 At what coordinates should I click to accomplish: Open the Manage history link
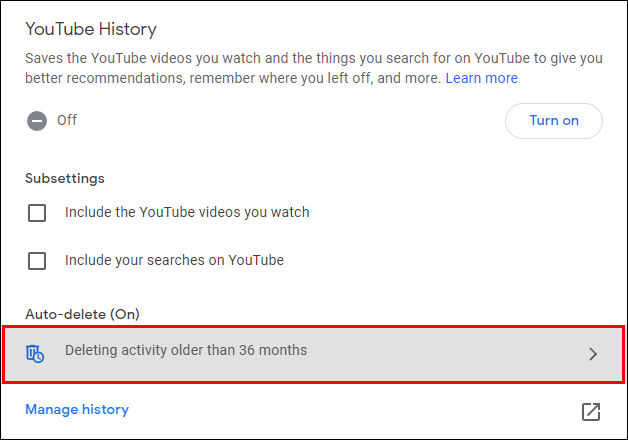[77, 409]
